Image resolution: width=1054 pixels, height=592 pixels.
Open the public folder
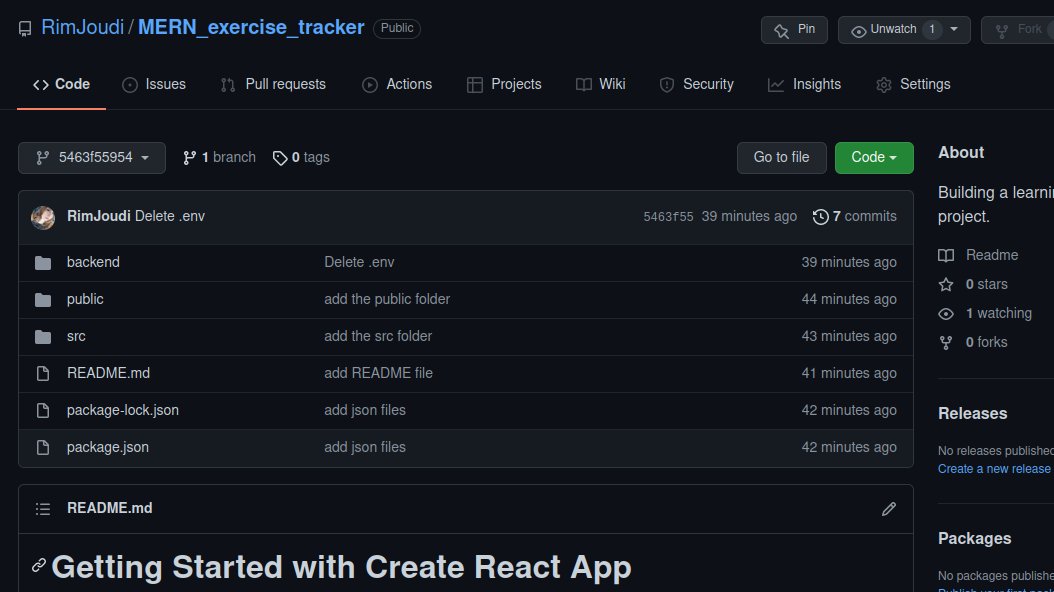pos(85,299)
